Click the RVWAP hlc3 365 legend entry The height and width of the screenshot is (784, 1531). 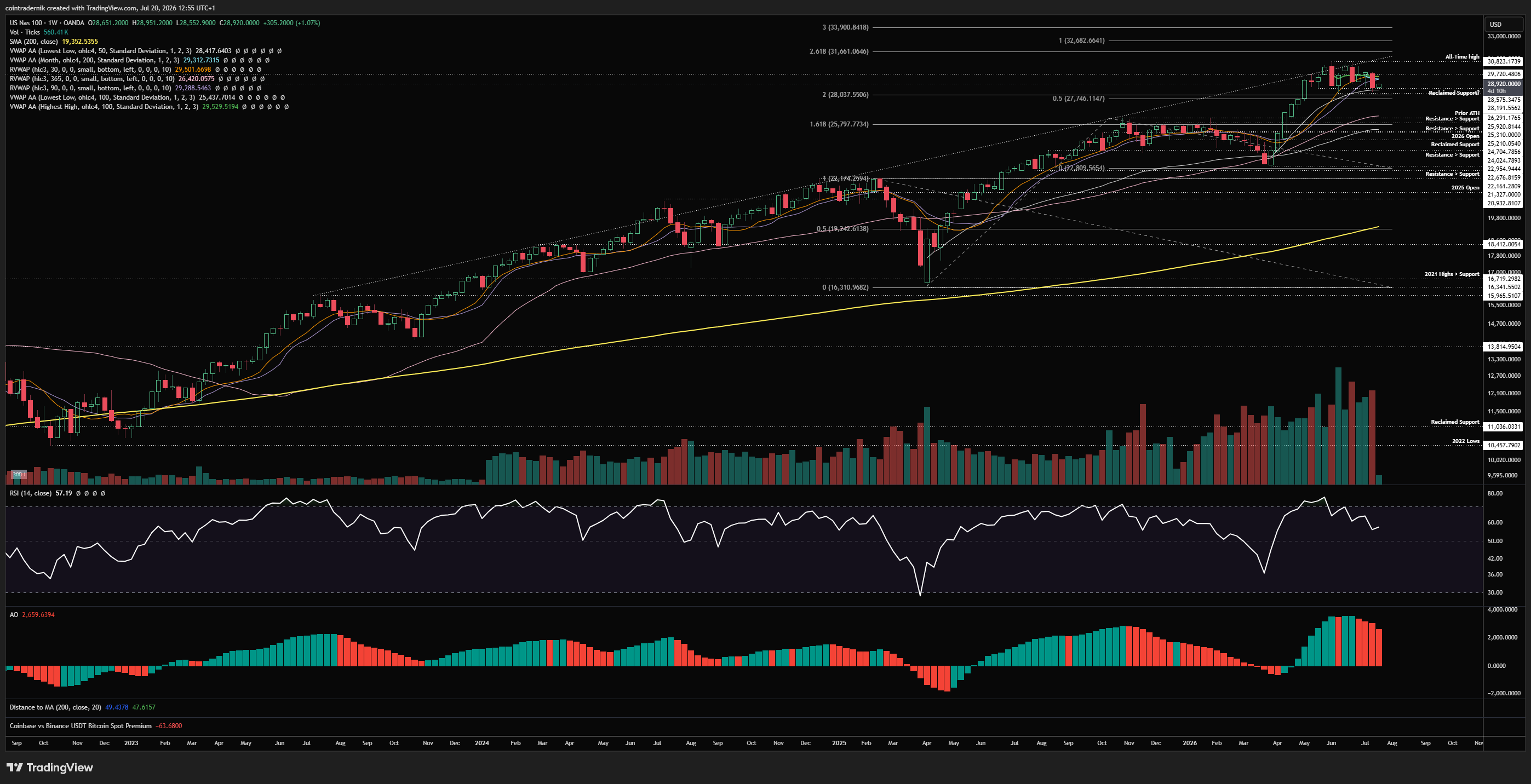91,78
